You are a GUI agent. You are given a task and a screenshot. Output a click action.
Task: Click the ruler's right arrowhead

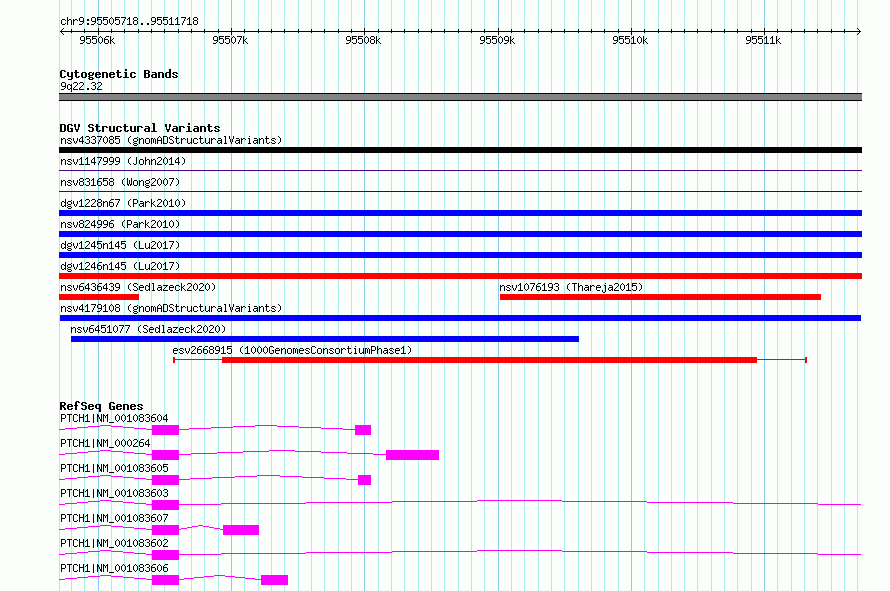(x=859, y=31)
